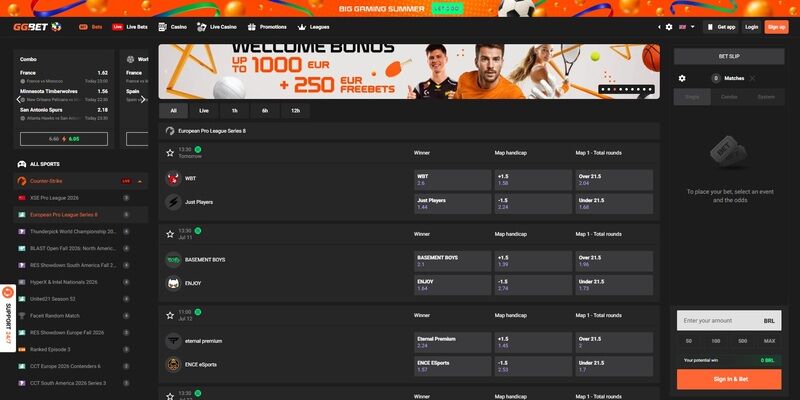Screen dimensions: 800x400
Task: Open the GGBET logo home link
Action: (x=37, y=27)
